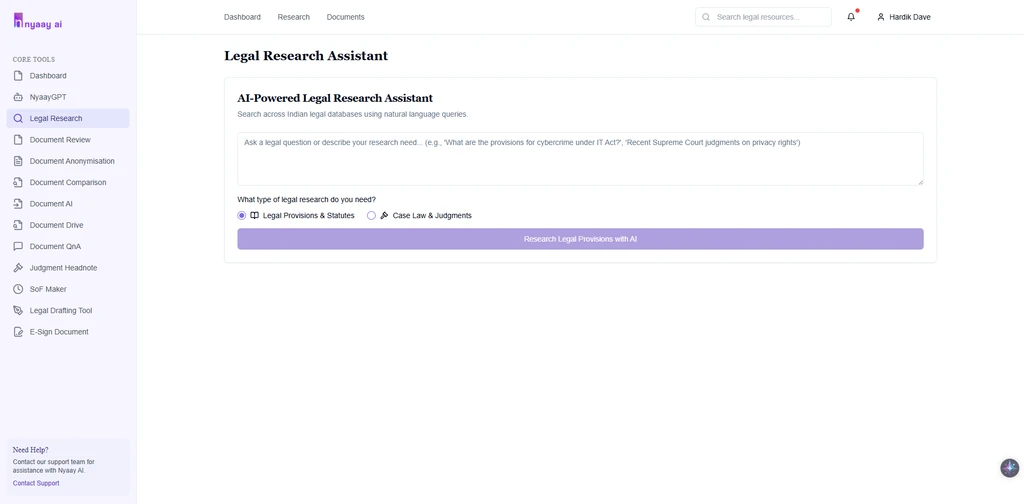Go to Dashboard label in the sidebar
The height and width of the screenshot is (504, 1024).
48,76
